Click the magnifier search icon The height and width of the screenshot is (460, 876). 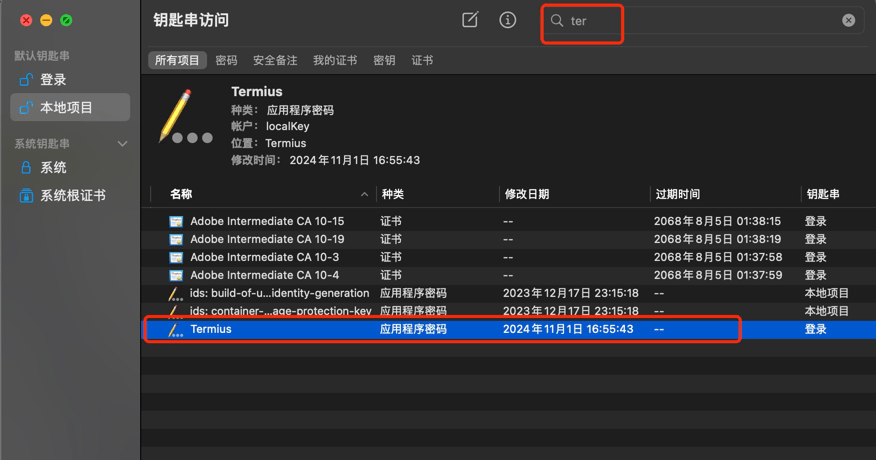click(x=556, y=21)
